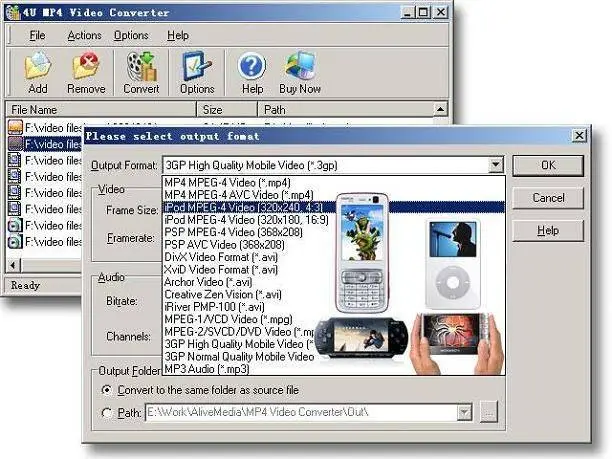Click the Convert toolbar icon

141,73
